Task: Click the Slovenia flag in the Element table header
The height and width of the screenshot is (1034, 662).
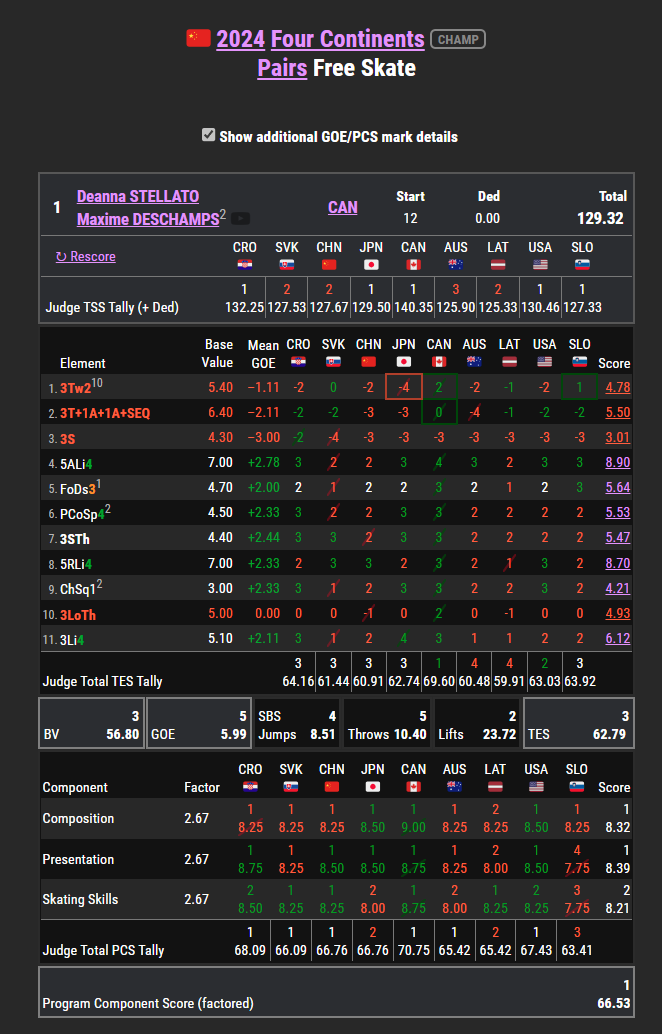Action: tap(580, 362)
